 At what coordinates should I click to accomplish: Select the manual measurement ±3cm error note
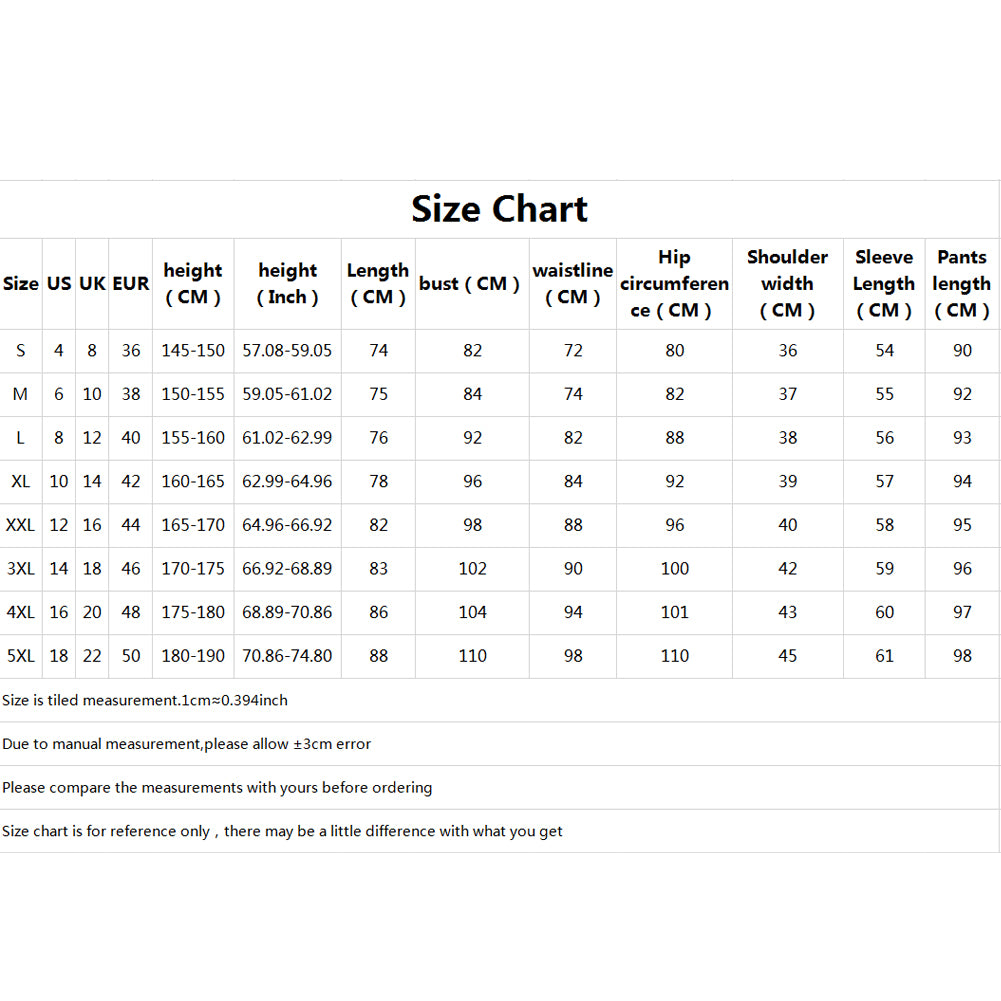pyautogui.click(x=186, y=744)
